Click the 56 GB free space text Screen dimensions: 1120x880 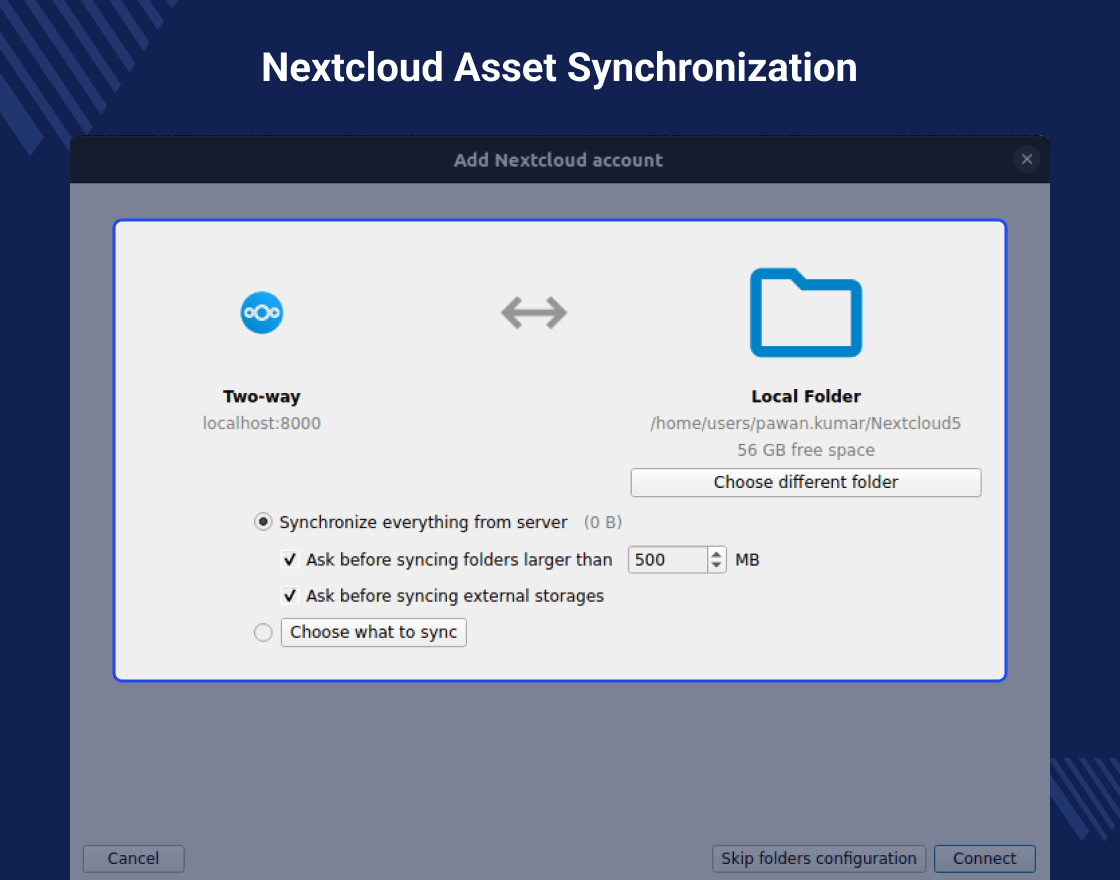(x=806, y=450)
